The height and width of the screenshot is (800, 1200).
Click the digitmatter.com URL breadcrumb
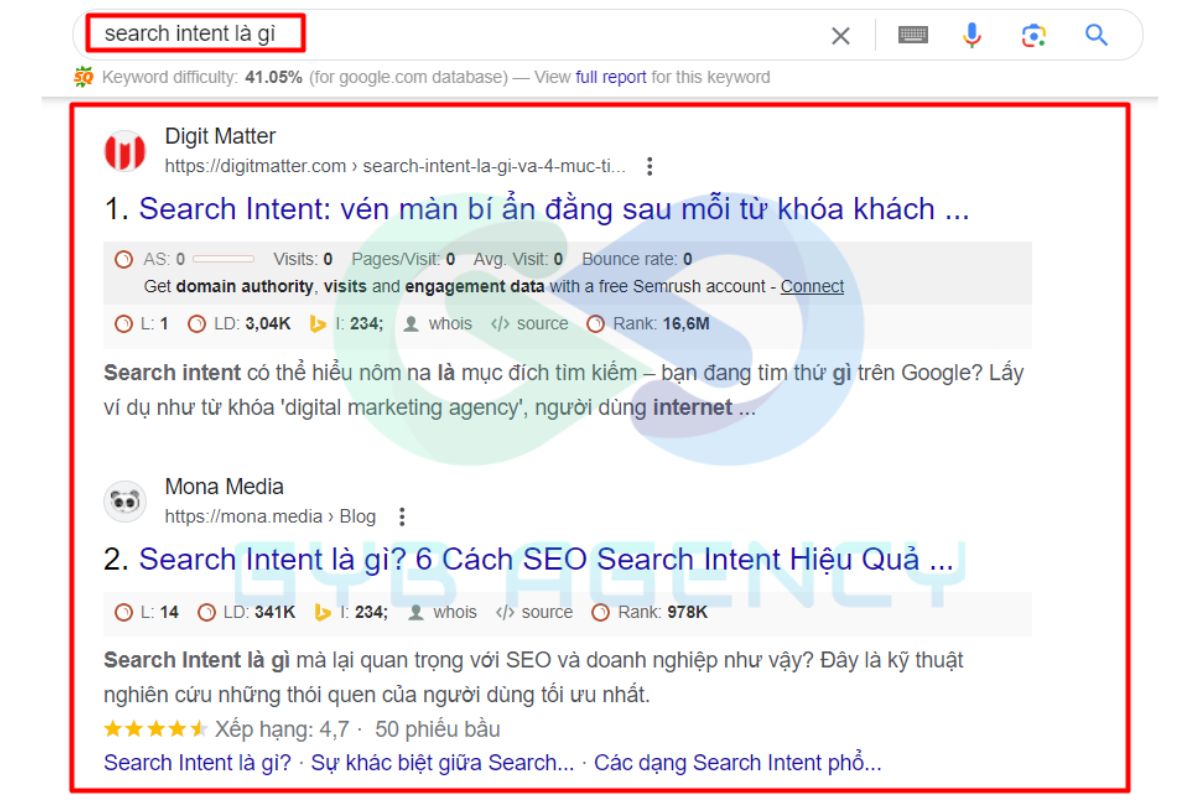point(395,166)
